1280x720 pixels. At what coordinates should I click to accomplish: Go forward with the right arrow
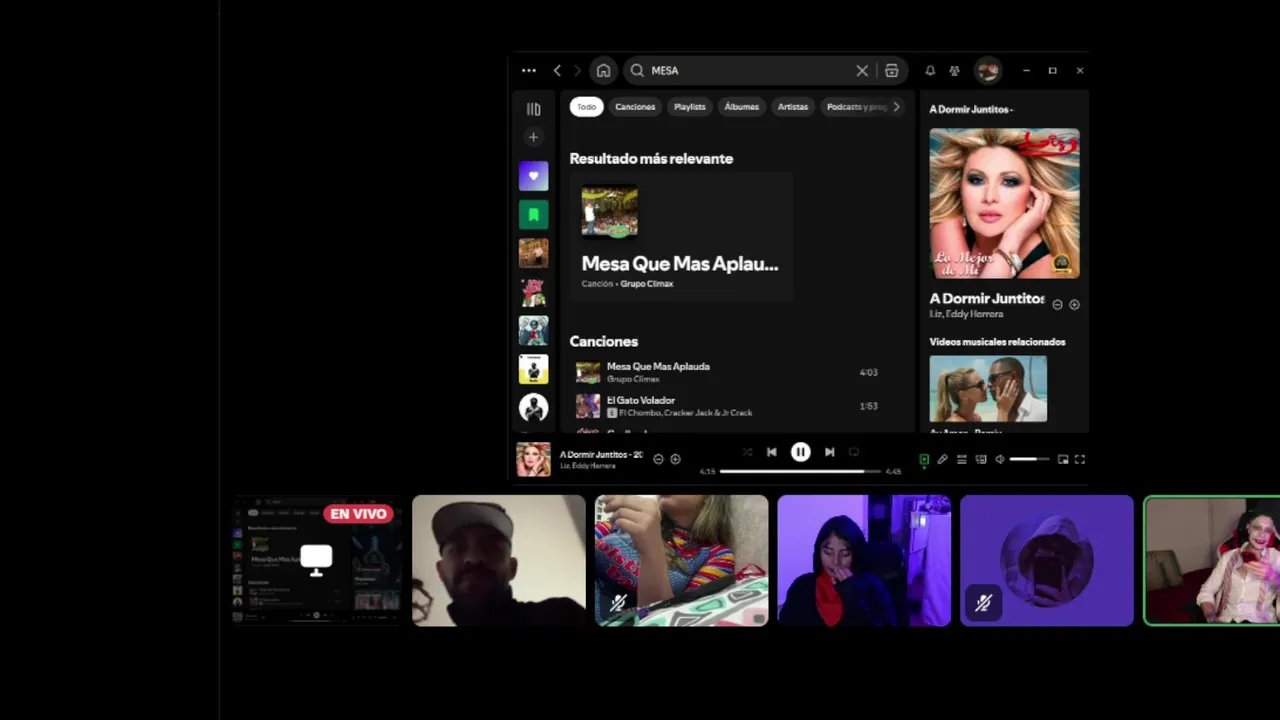[577, 71]
